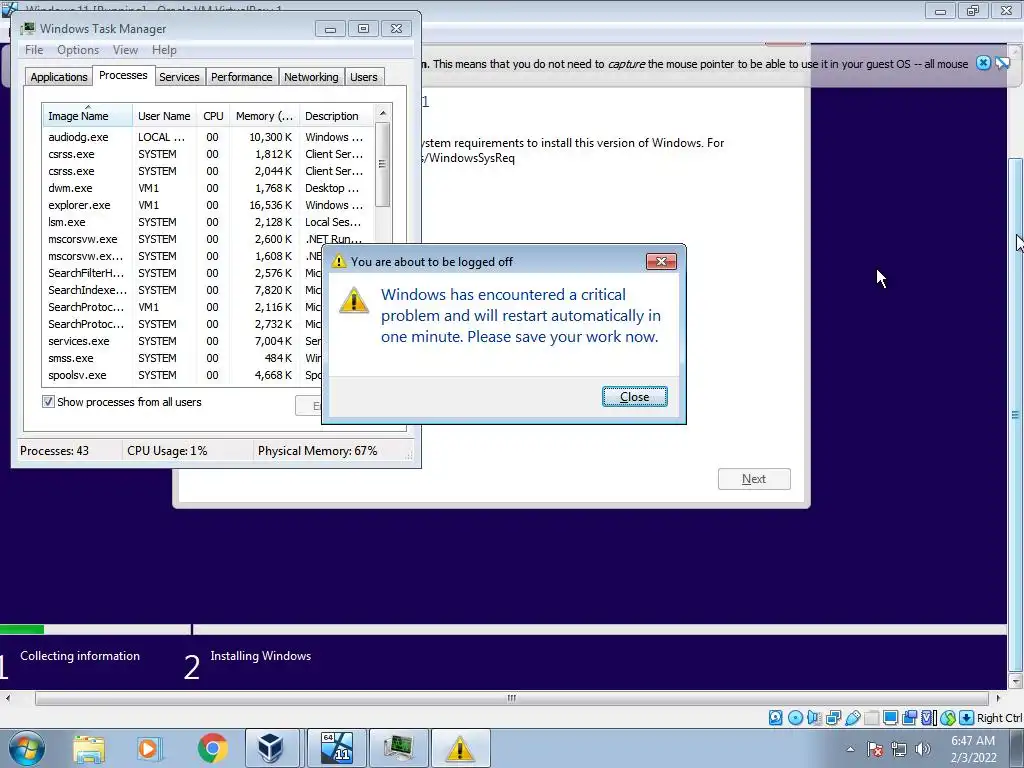Click the Description column header
Image resolution: width=1024 pixels, height=768 pixels.
336,116
